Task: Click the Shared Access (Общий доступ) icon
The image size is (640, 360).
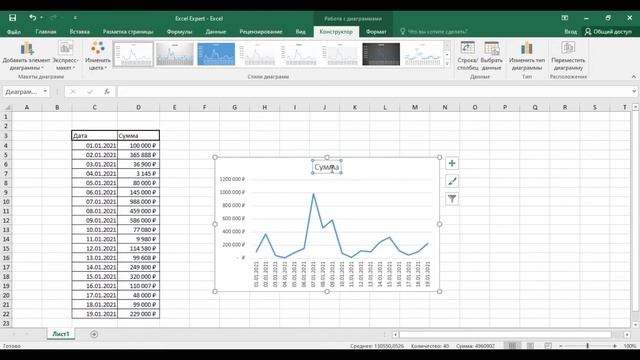Action: pos(588,31)
